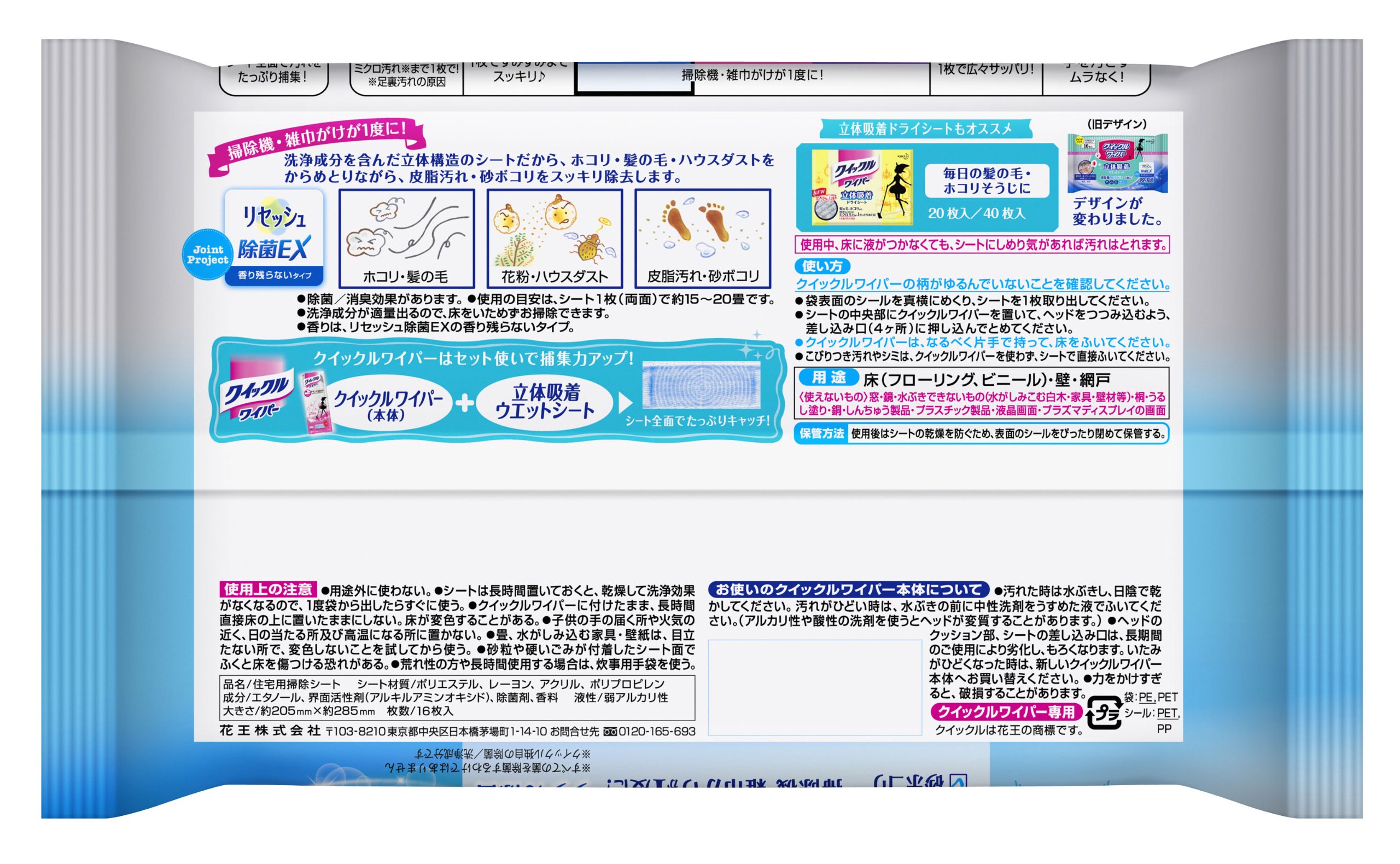Click the plastic recycling mark icon

point(1104,713)
